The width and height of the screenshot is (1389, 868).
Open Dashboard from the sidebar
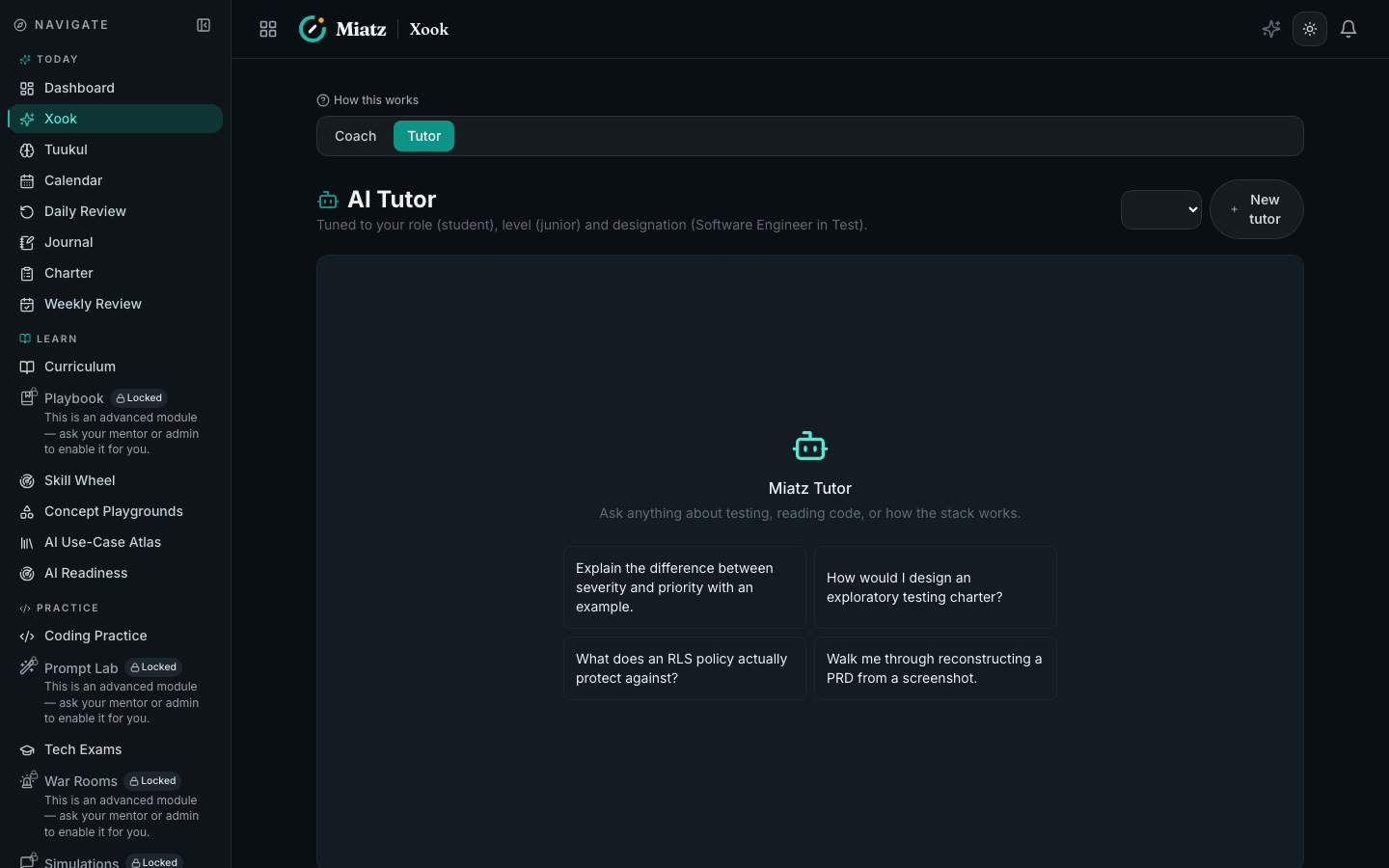pos(115,88)
